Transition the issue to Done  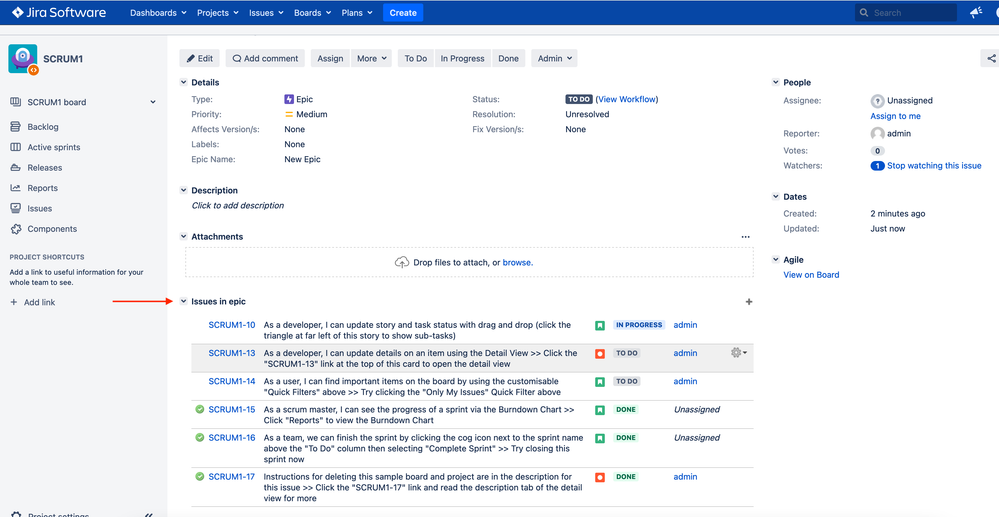click(508, 58)
